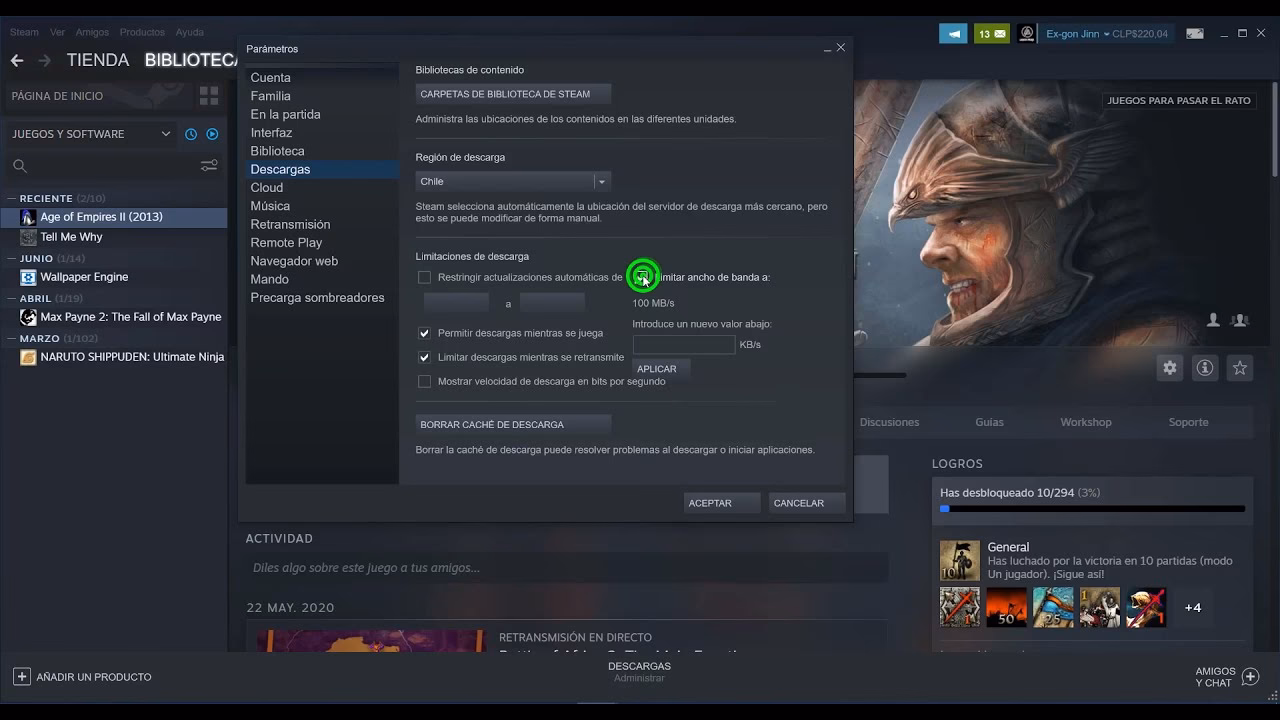Click the Max Payne 2 icon
The width and height of the screenshot is (1280, 720).
[28, 317]
